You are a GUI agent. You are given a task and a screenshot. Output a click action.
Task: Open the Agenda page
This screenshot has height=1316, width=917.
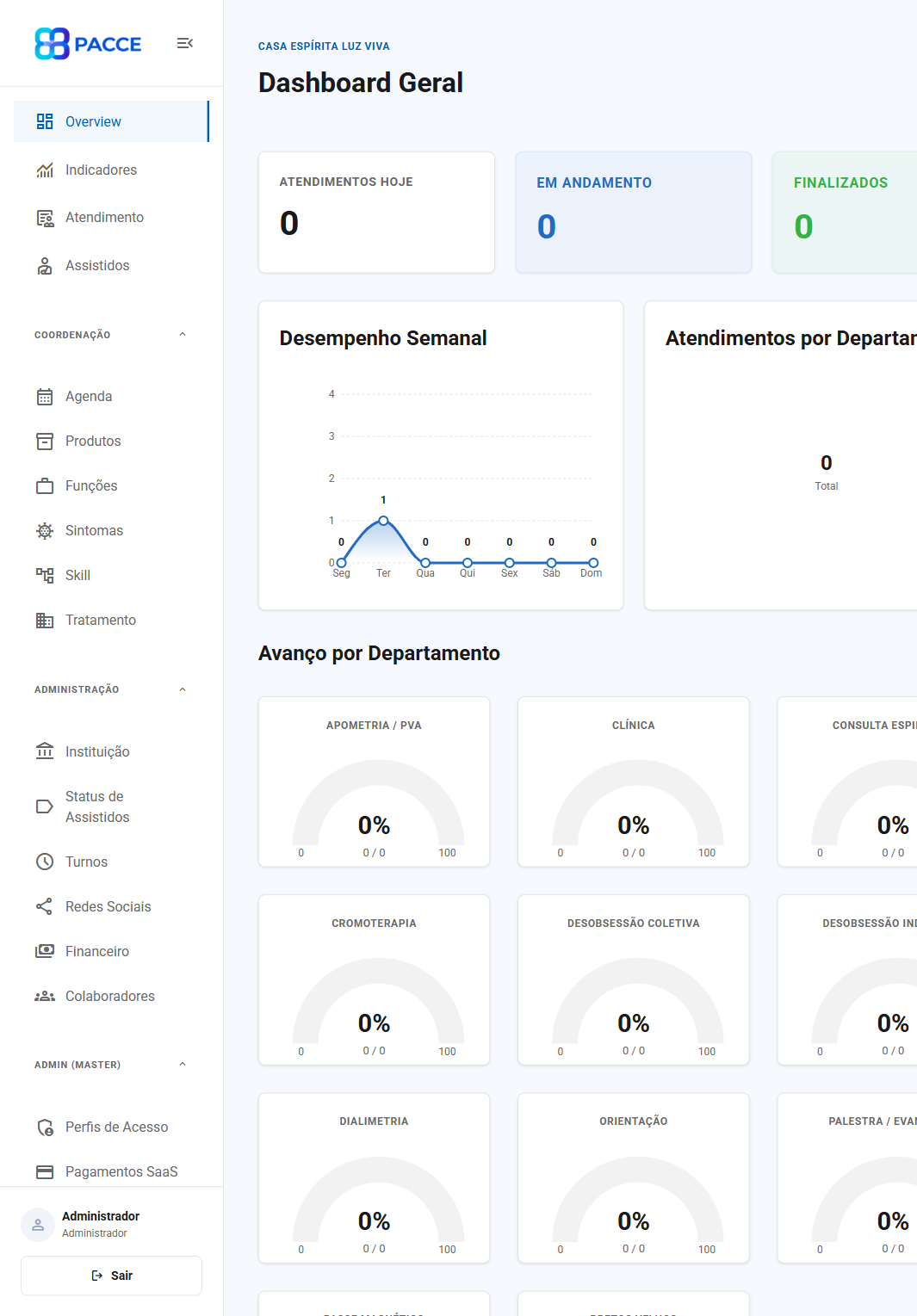111,397
